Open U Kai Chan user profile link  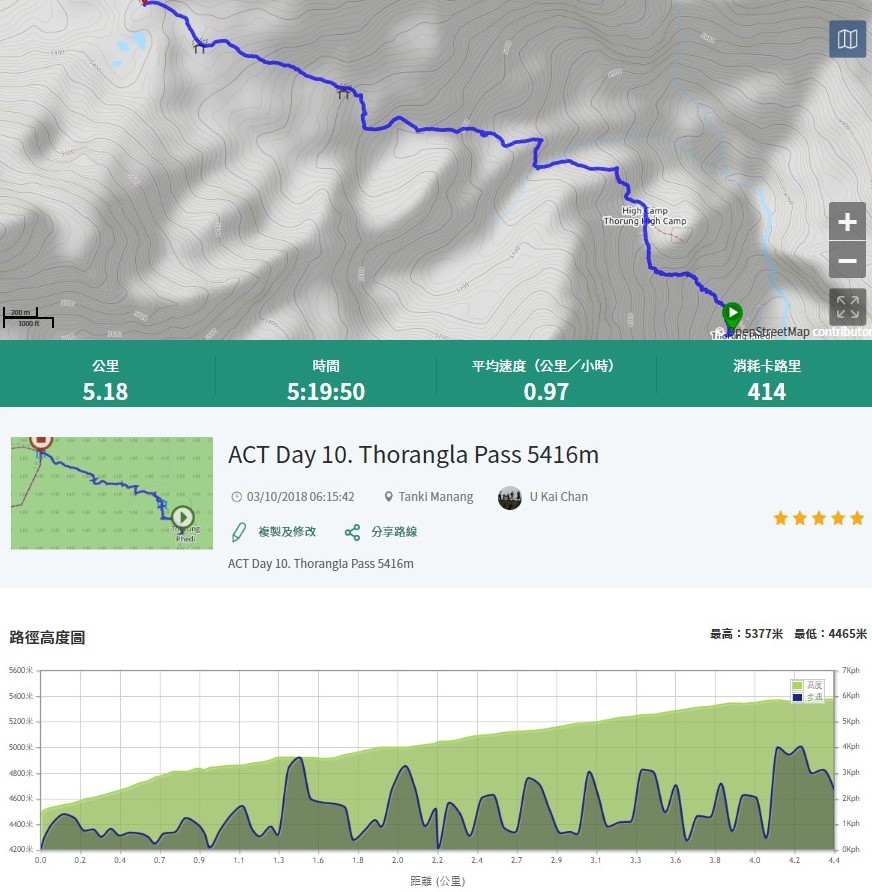pyautogui.click(x=558, y=497)
